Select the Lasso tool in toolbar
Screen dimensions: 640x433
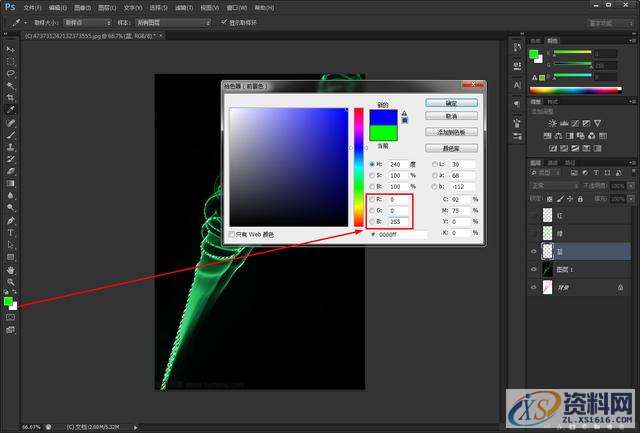tap(10, 73)
